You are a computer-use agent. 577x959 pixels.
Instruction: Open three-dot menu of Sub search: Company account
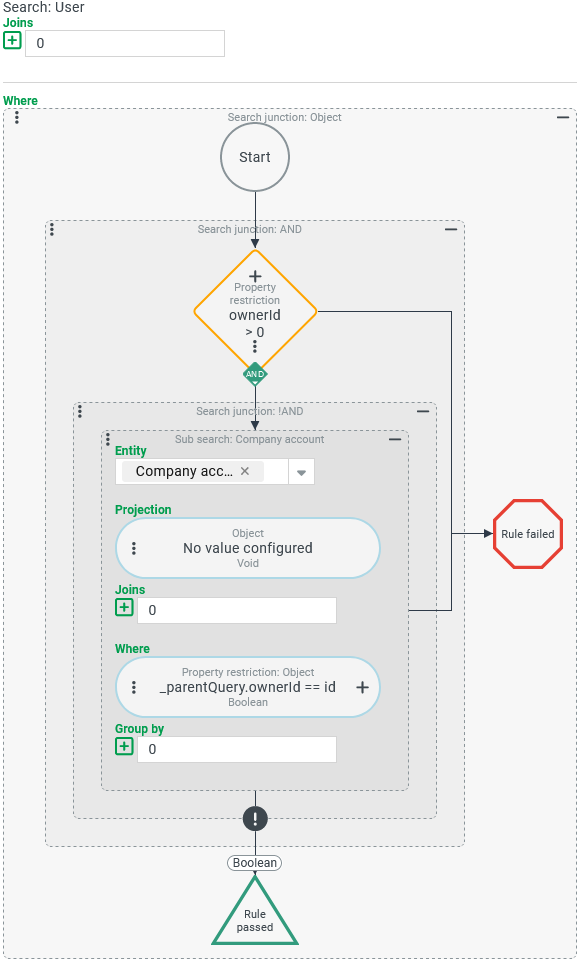coord(108,439)
